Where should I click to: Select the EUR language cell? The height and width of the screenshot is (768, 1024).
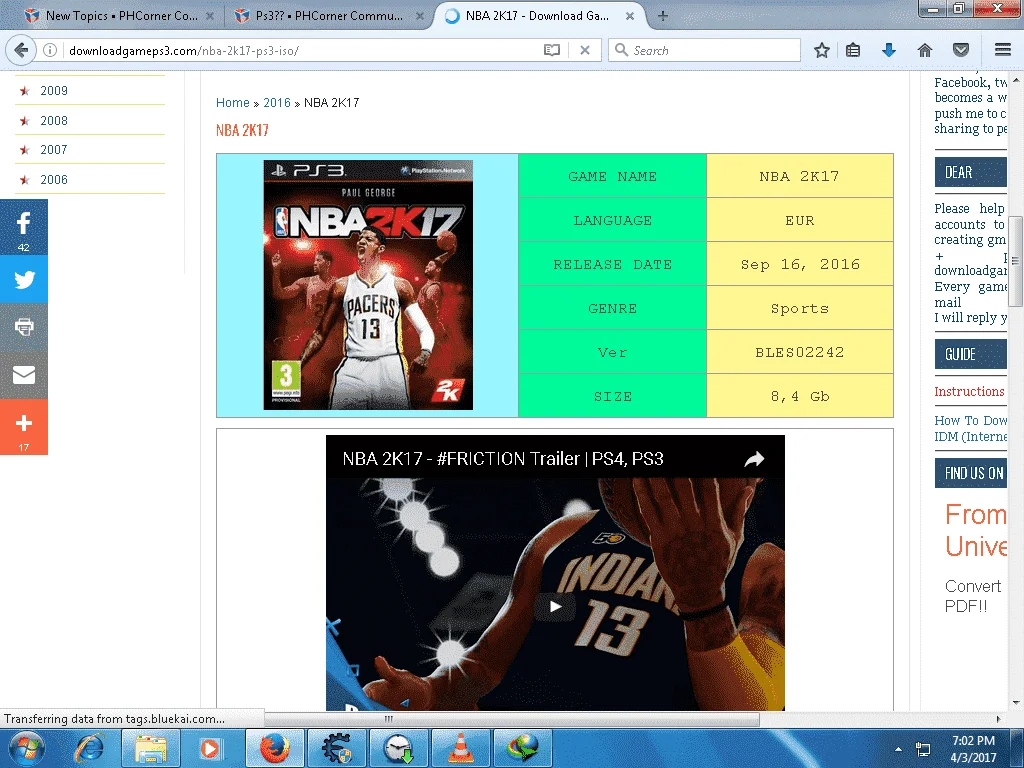tap(800, 220)
